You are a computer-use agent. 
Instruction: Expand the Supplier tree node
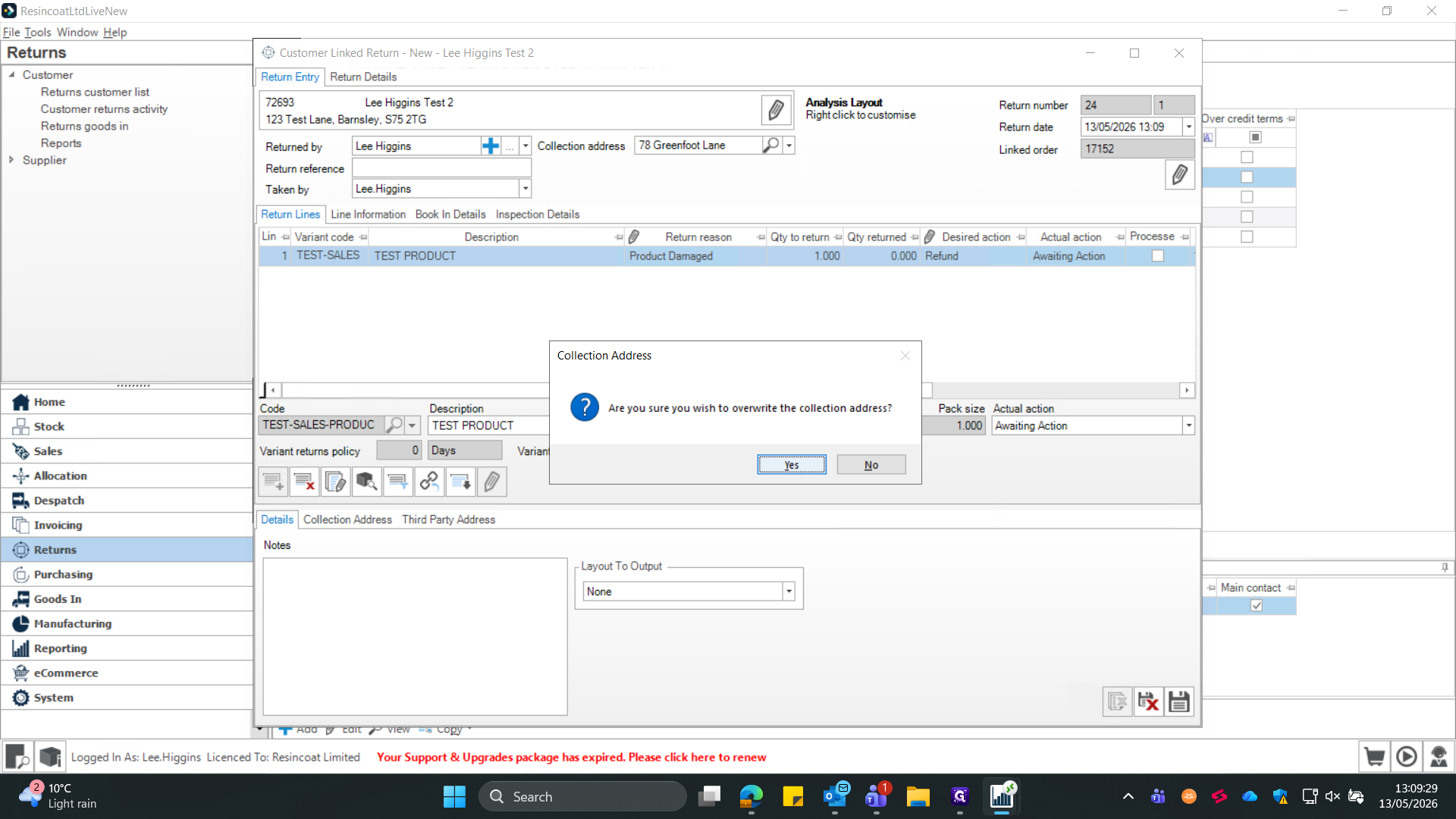(11, 160)
